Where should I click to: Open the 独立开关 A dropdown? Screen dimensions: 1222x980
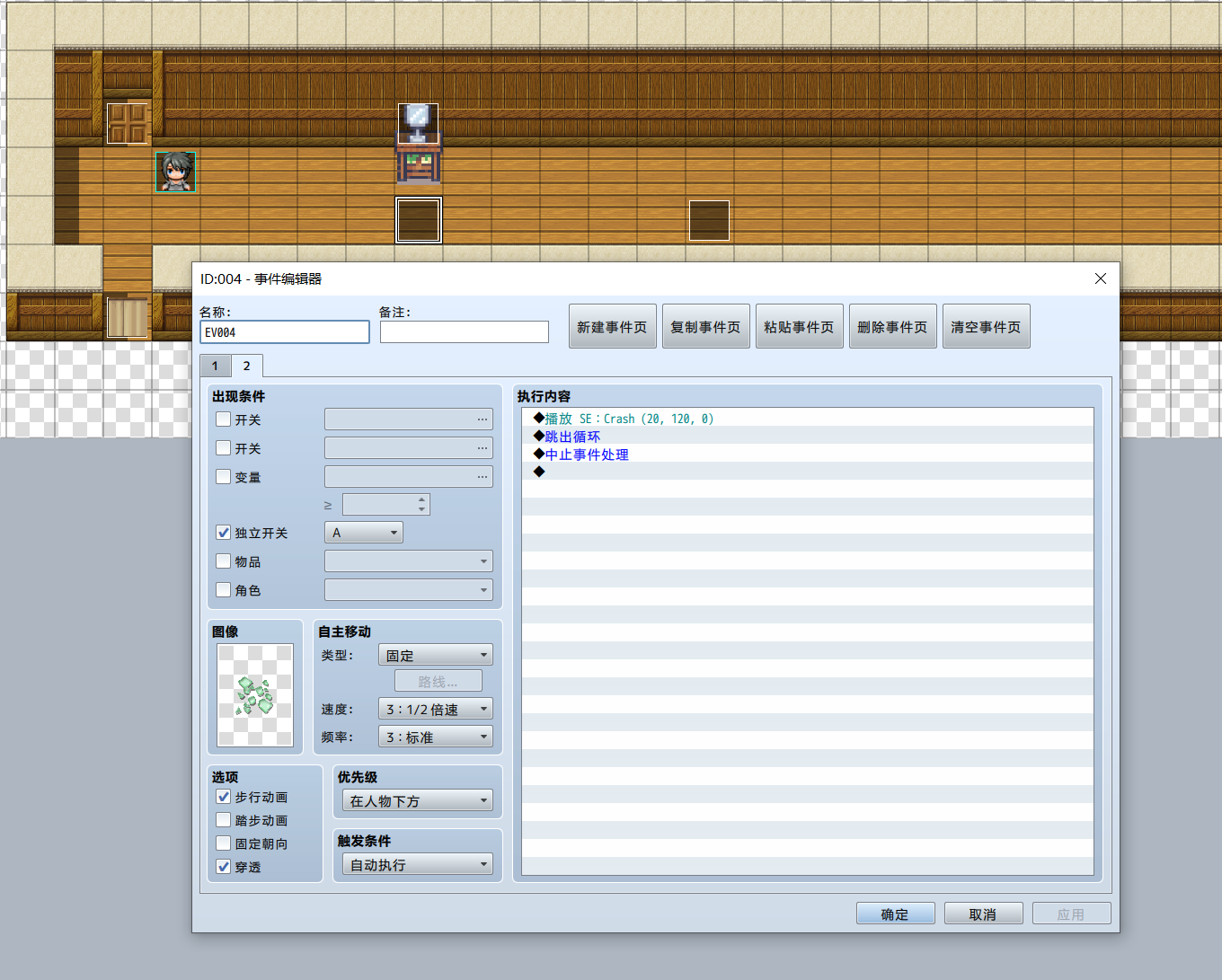(364, 533)
